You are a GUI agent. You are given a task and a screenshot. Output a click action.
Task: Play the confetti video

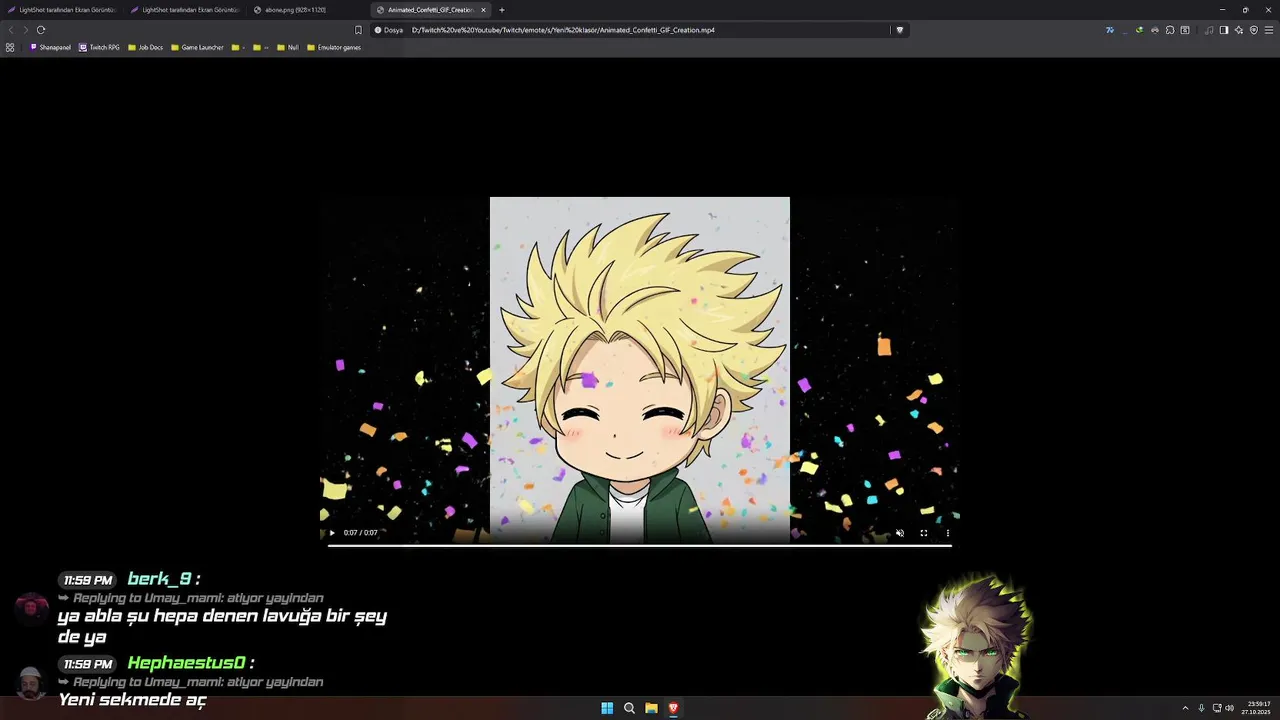[x=332, y=533]
